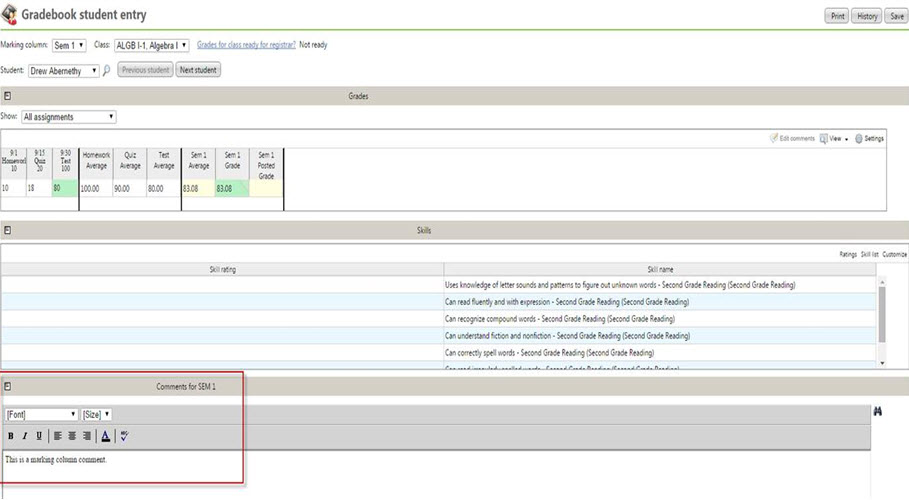
Task: Click the Test Average value 80.00
Action: pyautogui.click(x=163, y=189)
